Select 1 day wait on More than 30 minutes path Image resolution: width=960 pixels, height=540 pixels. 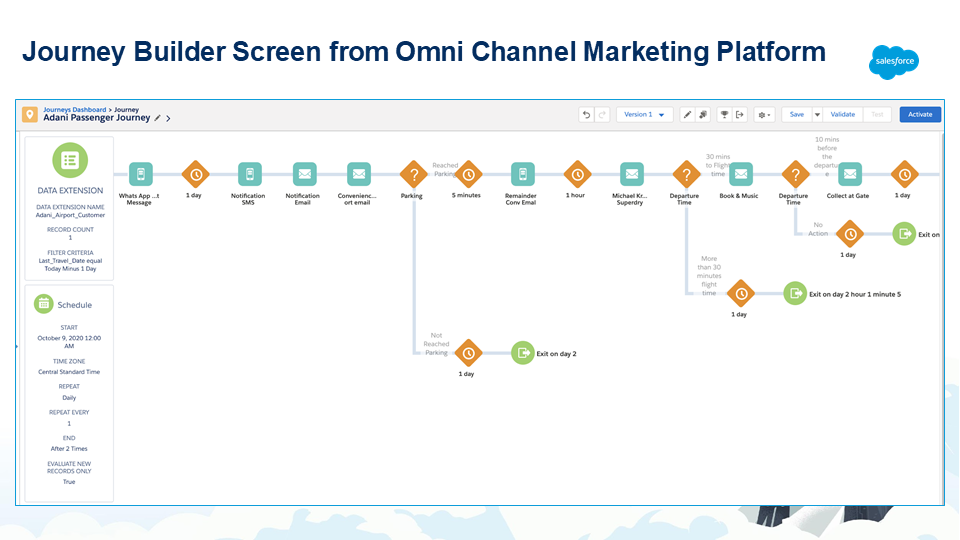[x=741, y=293]
